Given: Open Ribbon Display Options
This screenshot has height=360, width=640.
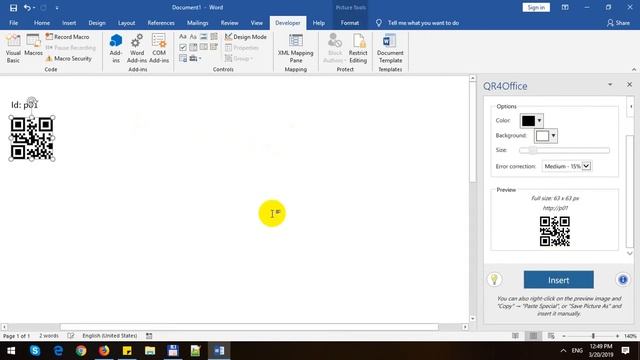Looking at the screenshot, I should (x=565, y=7).
